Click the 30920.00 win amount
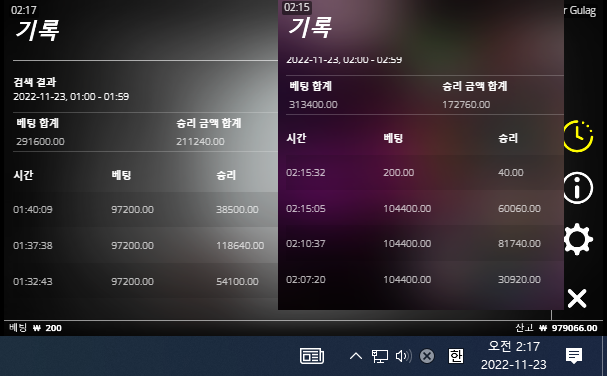Image resolution: width=607 pixels, height=376 pixels. pyautogui.click(x=519, y=280)
